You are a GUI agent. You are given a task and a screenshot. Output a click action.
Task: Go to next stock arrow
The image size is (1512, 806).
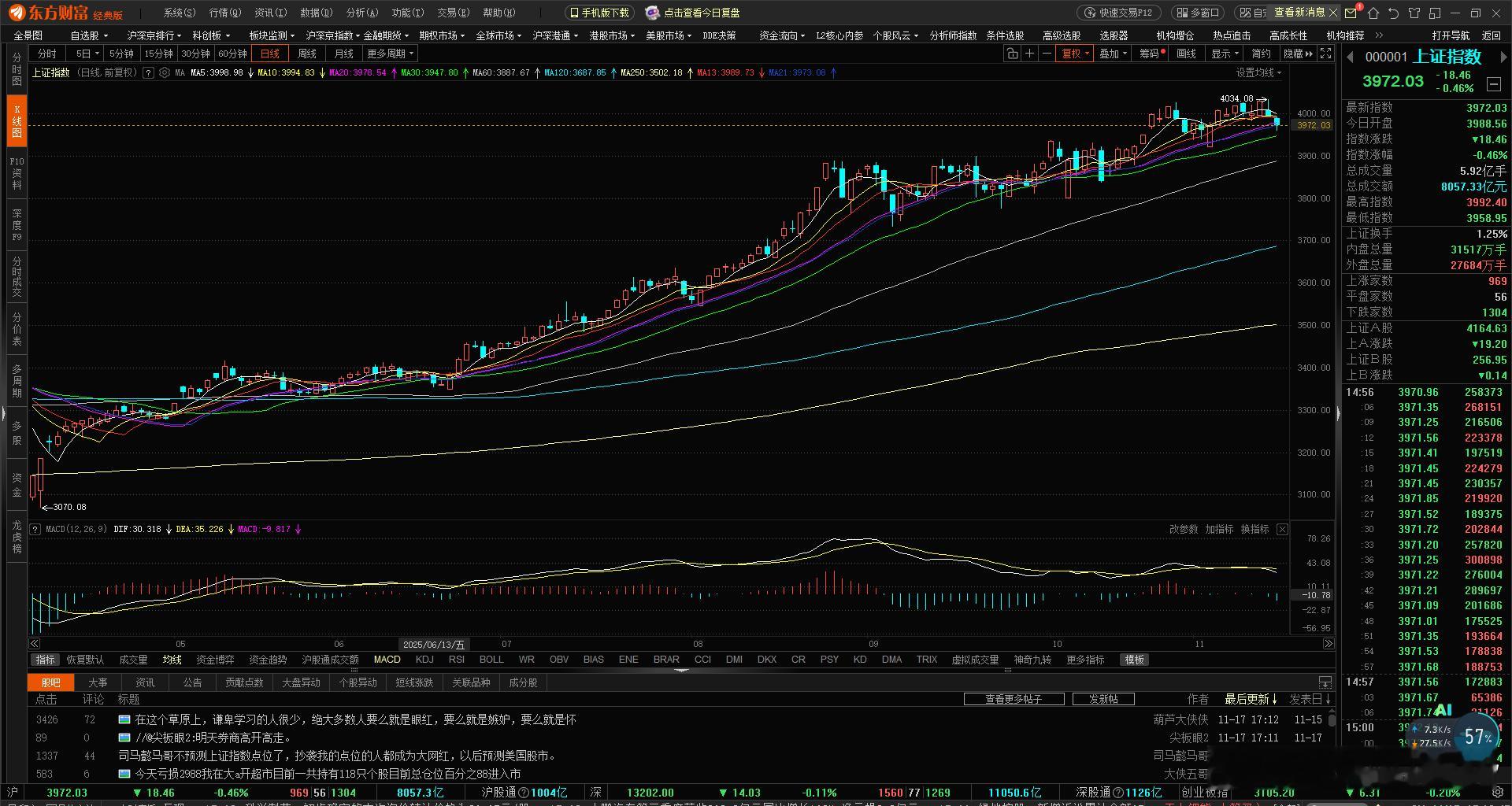(x=1503, y=57)
